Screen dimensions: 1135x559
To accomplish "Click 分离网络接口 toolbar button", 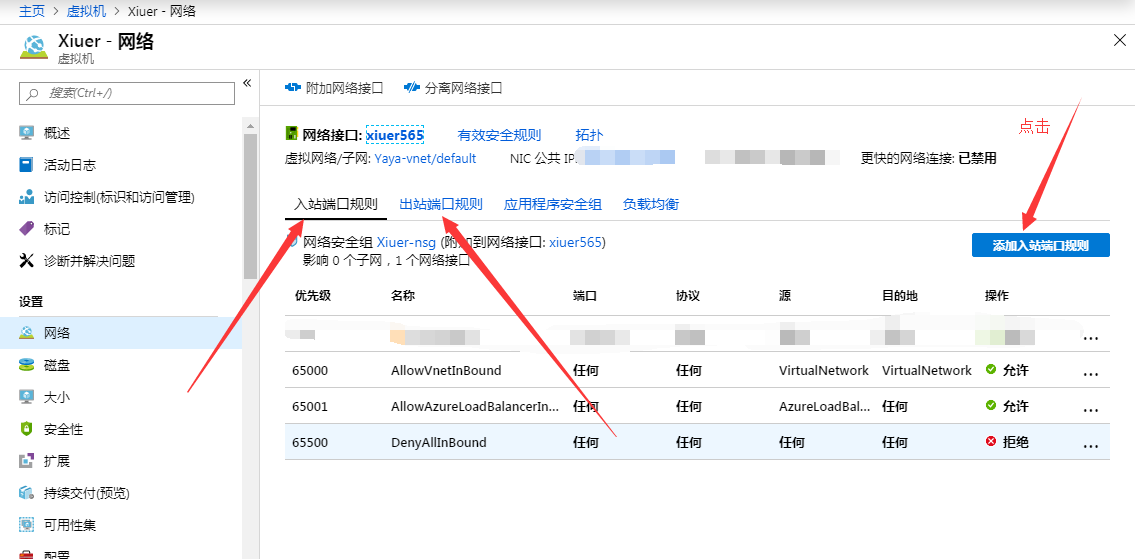I will (452, 88).
